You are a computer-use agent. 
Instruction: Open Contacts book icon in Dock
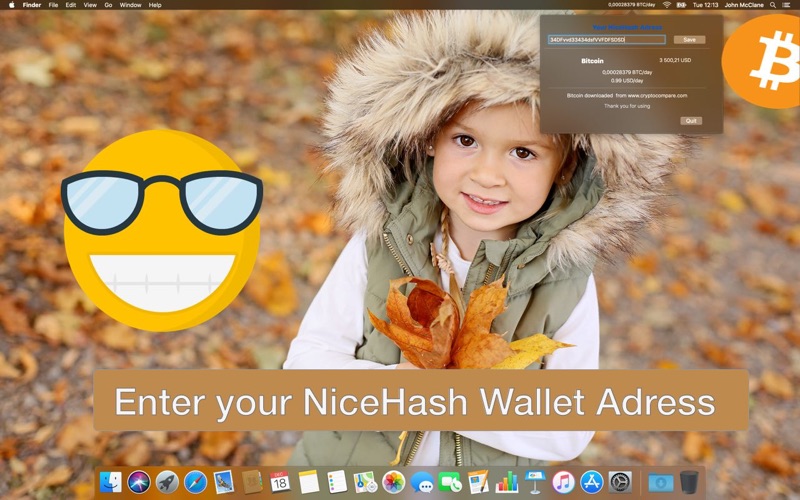point(252,482)
